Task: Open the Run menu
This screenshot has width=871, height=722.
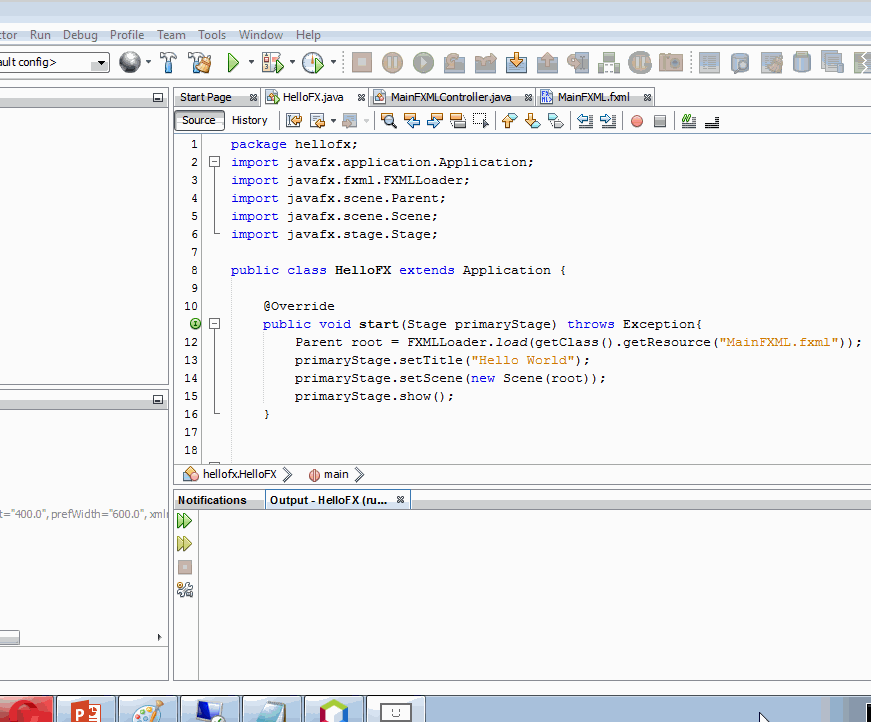Action: pyautogui.click(x=40, y=35)
